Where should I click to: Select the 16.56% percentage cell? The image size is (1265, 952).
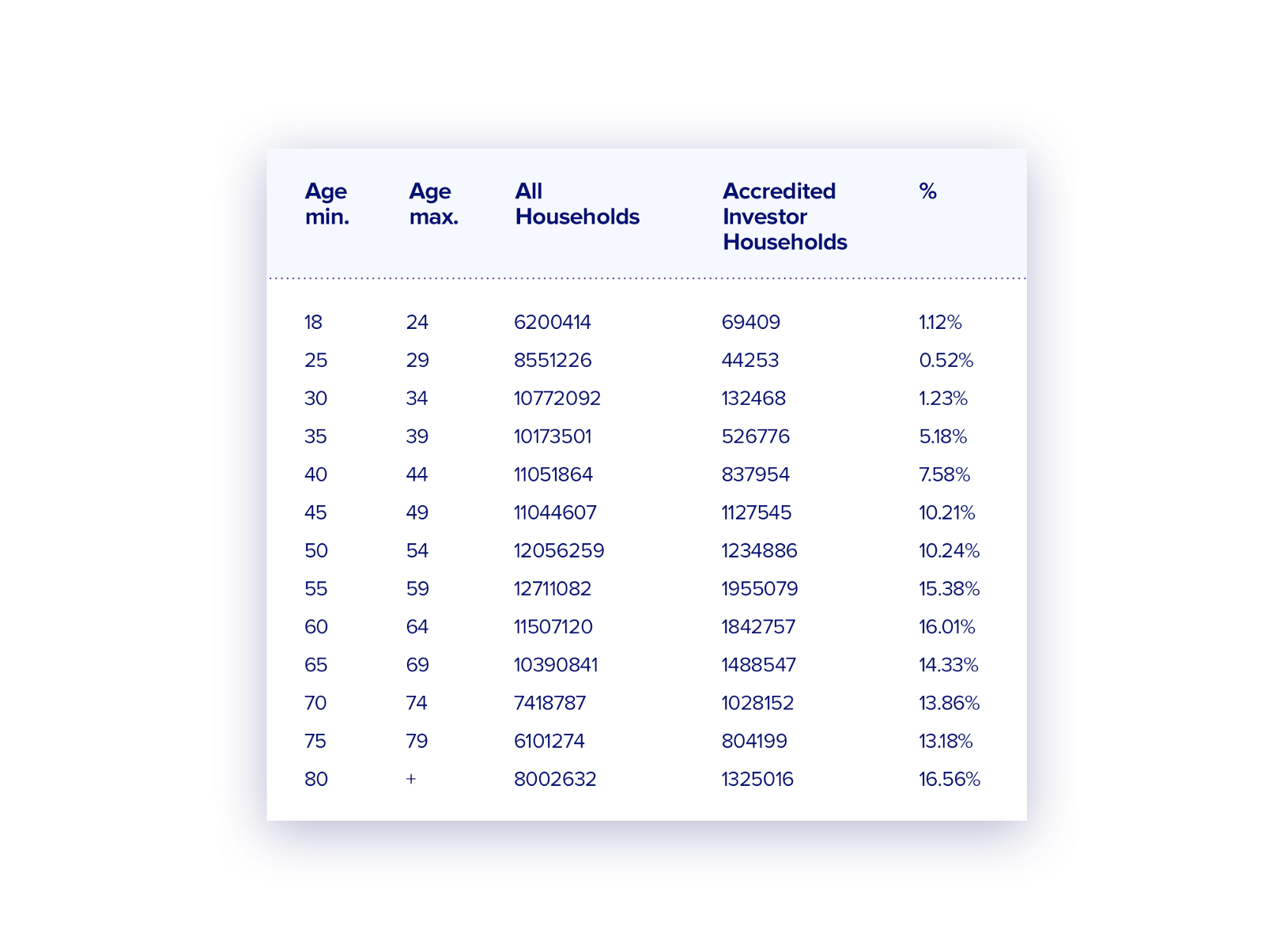(x=949, y=780)
